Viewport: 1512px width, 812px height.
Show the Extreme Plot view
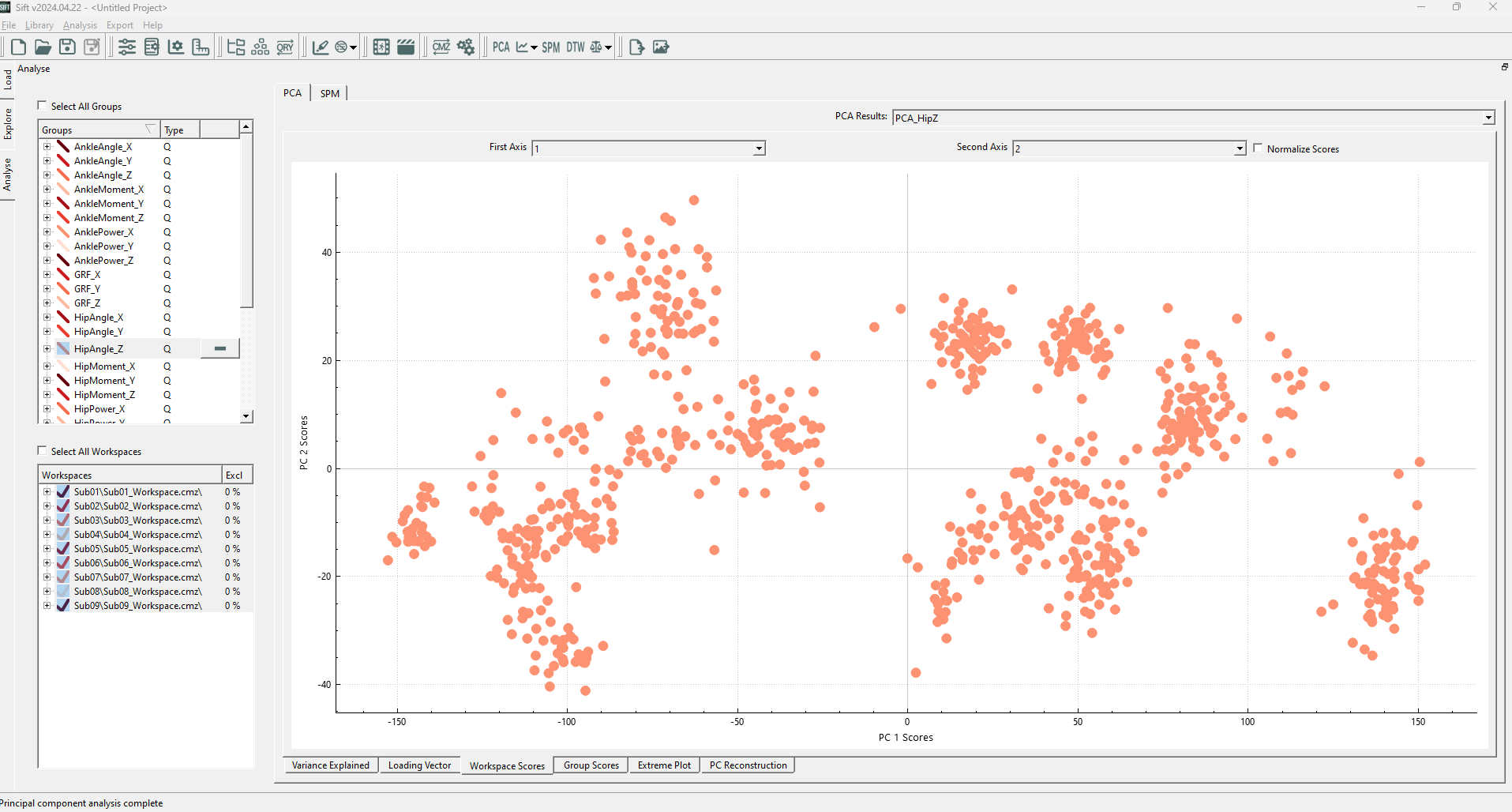coord(665,765)
